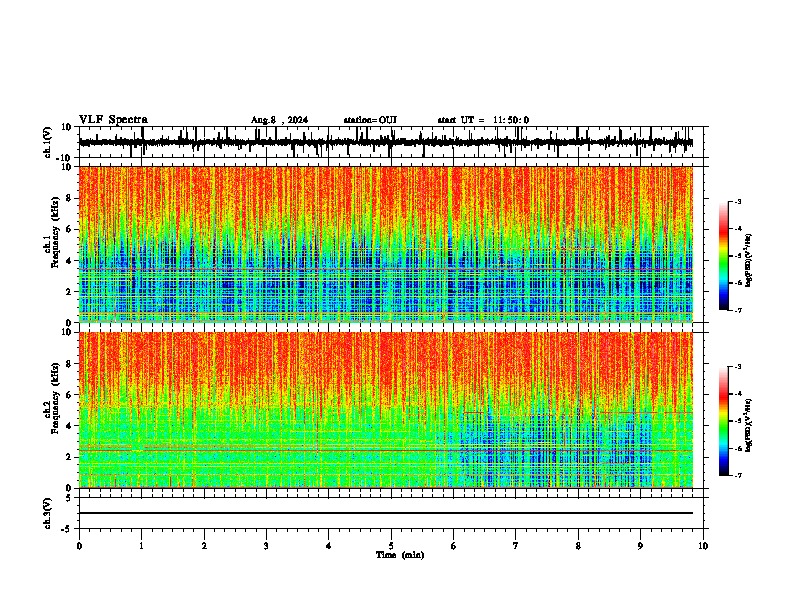Select the date text "Aug.8 , 2024"

279,120
